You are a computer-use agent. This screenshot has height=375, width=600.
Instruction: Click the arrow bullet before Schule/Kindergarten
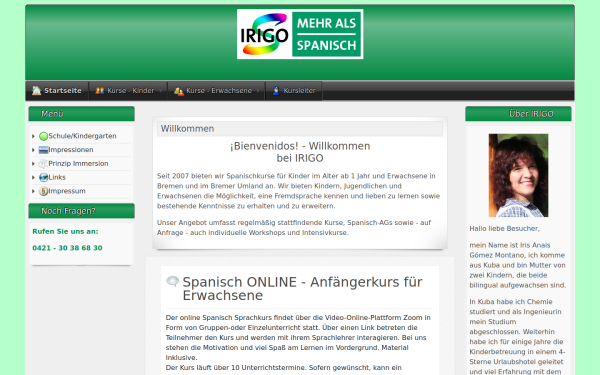[x=34, y=136]
